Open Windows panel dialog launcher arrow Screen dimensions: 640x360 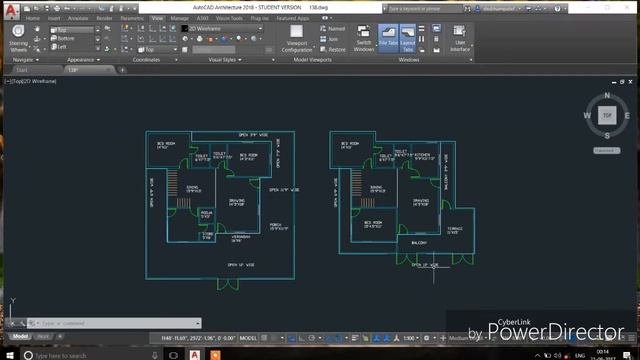tap(471, 60)
